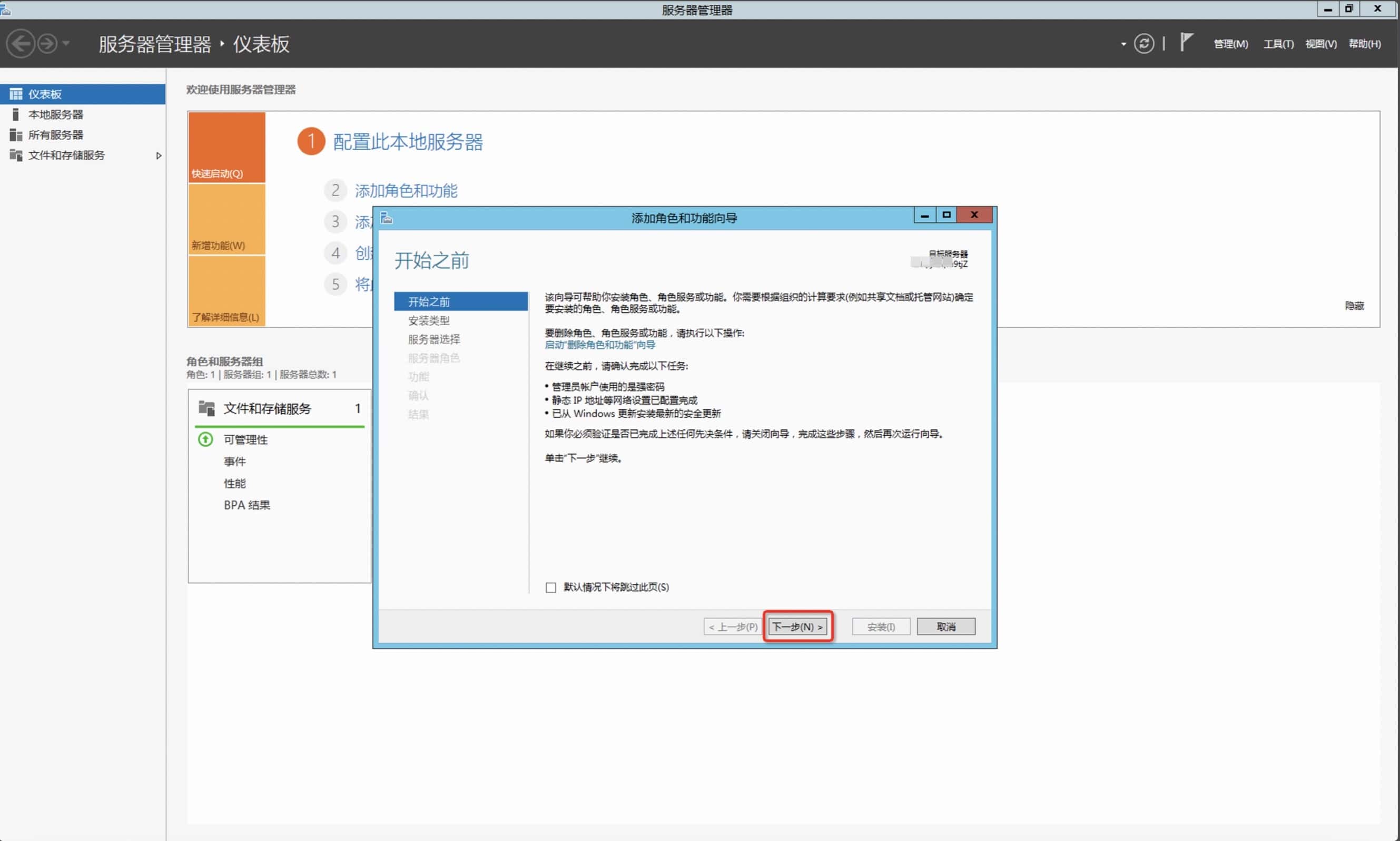The image size is (1400, 841).
Task: Check the skip this page by default box
Action: (x=550, y=587)
